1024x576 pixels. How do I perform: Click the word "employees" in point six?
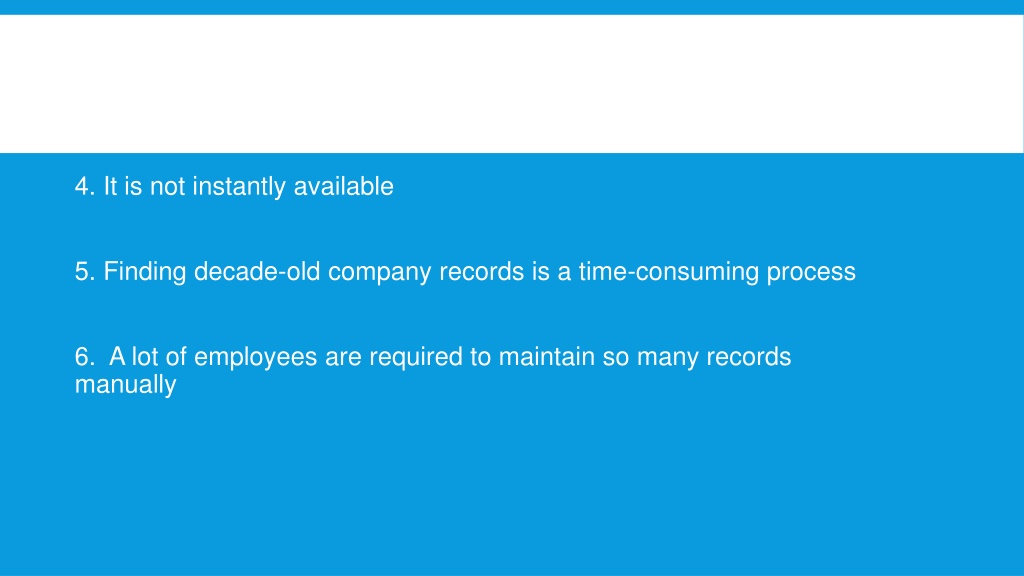255,357
